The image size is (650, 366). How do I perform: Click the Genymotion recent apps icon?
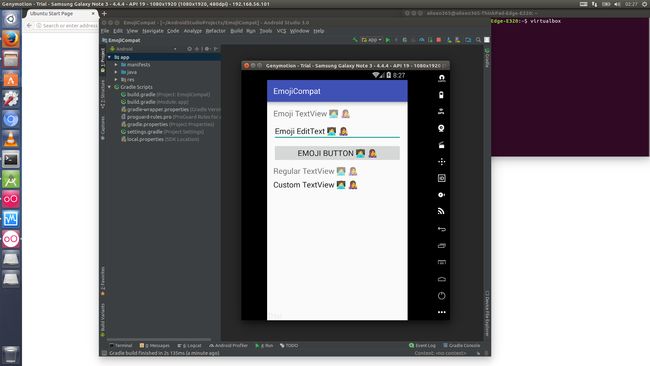click(x=441, y=245)
